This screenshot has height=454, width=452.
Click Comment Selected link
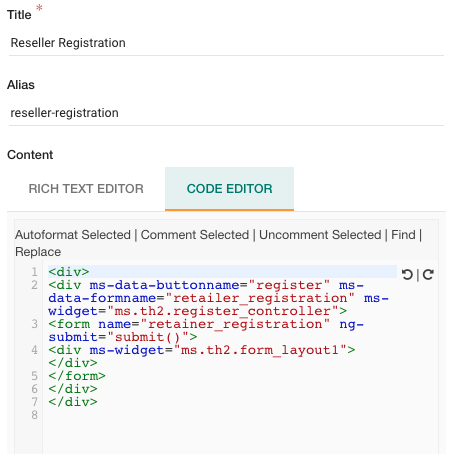tap(195, 235)
